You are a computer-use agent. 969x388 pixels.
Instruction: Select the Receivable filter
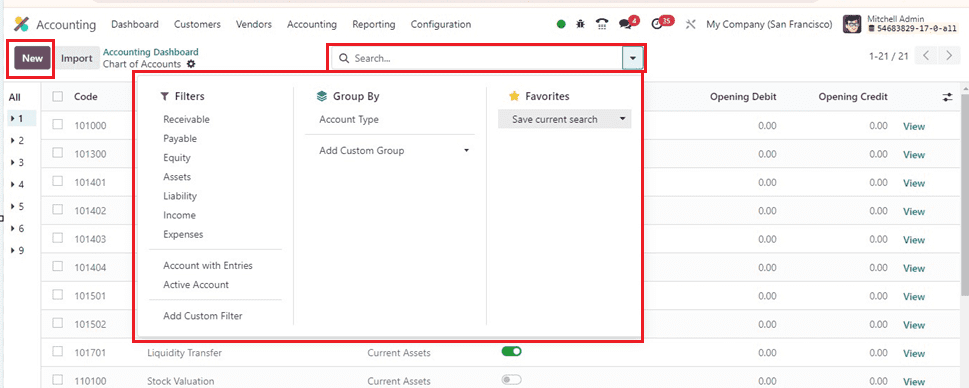click(187, 119)
